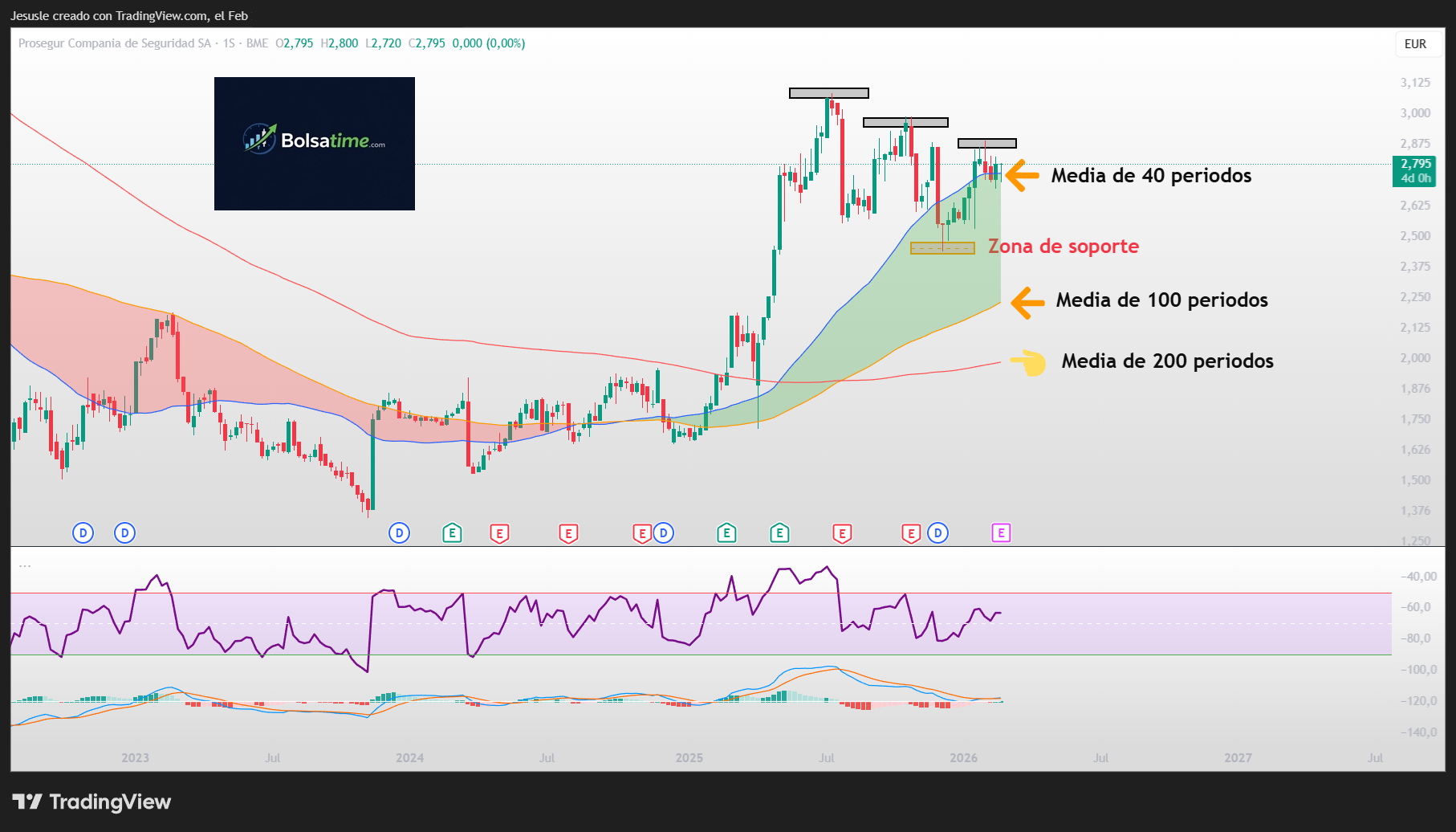Click the blue D marker next to 2026
The image size is (1456, 832).
click(937, 532)
